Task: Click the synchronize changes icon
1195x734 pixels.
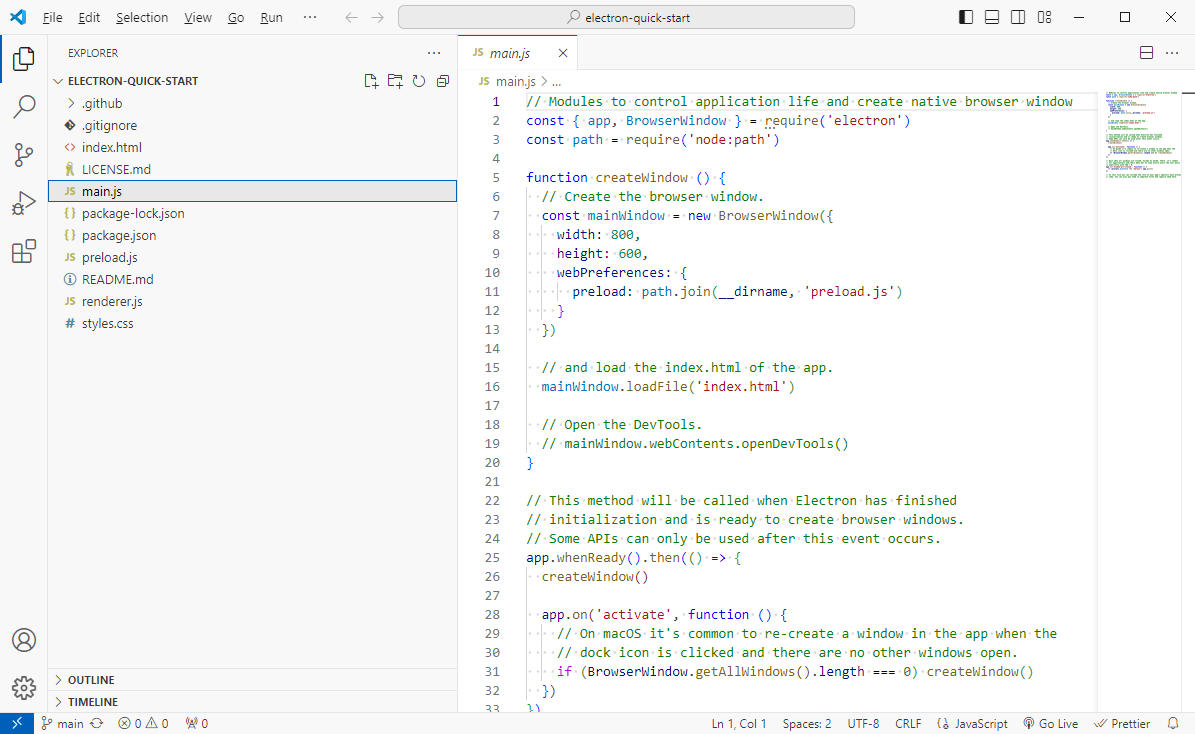Action: 97,723
